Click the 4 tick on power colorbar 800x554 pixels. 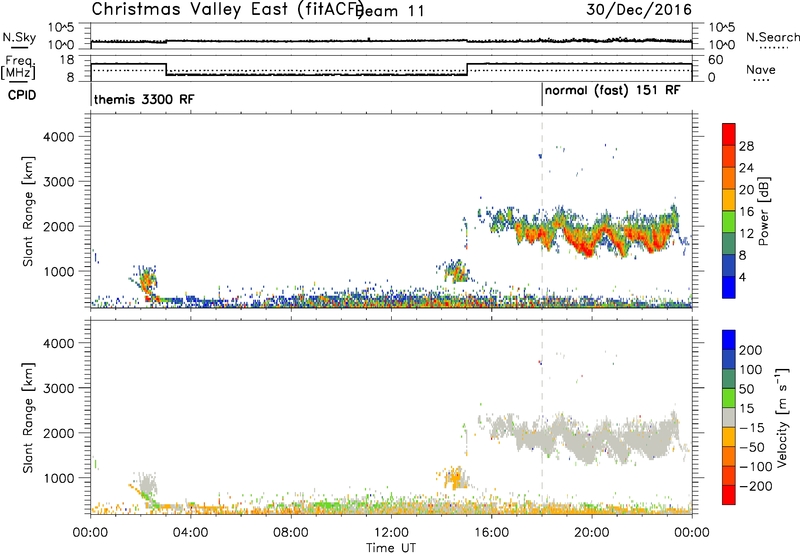click(743, 277)
